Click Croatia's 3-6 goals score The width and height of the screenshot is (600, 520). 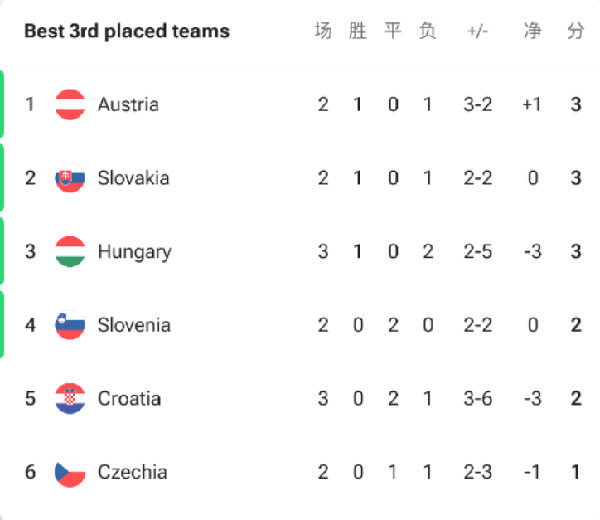[477, 398]
